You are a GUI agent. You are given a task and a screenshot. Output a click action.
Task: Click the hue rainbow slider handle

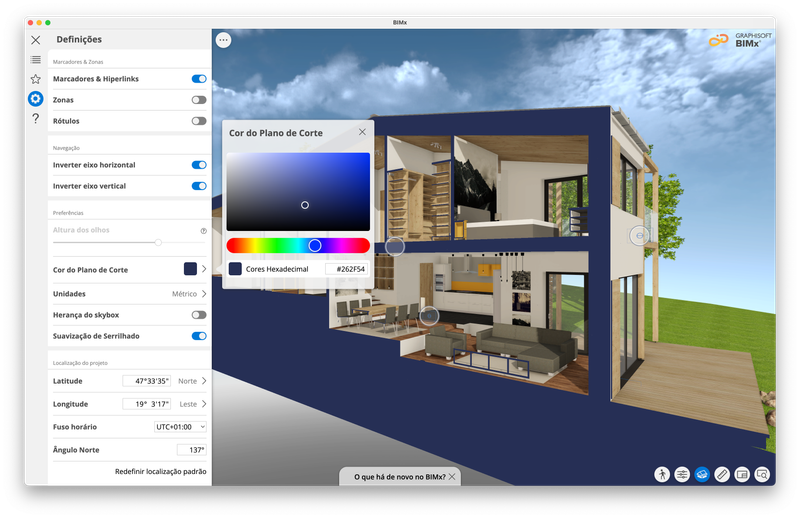coord(315,245)
